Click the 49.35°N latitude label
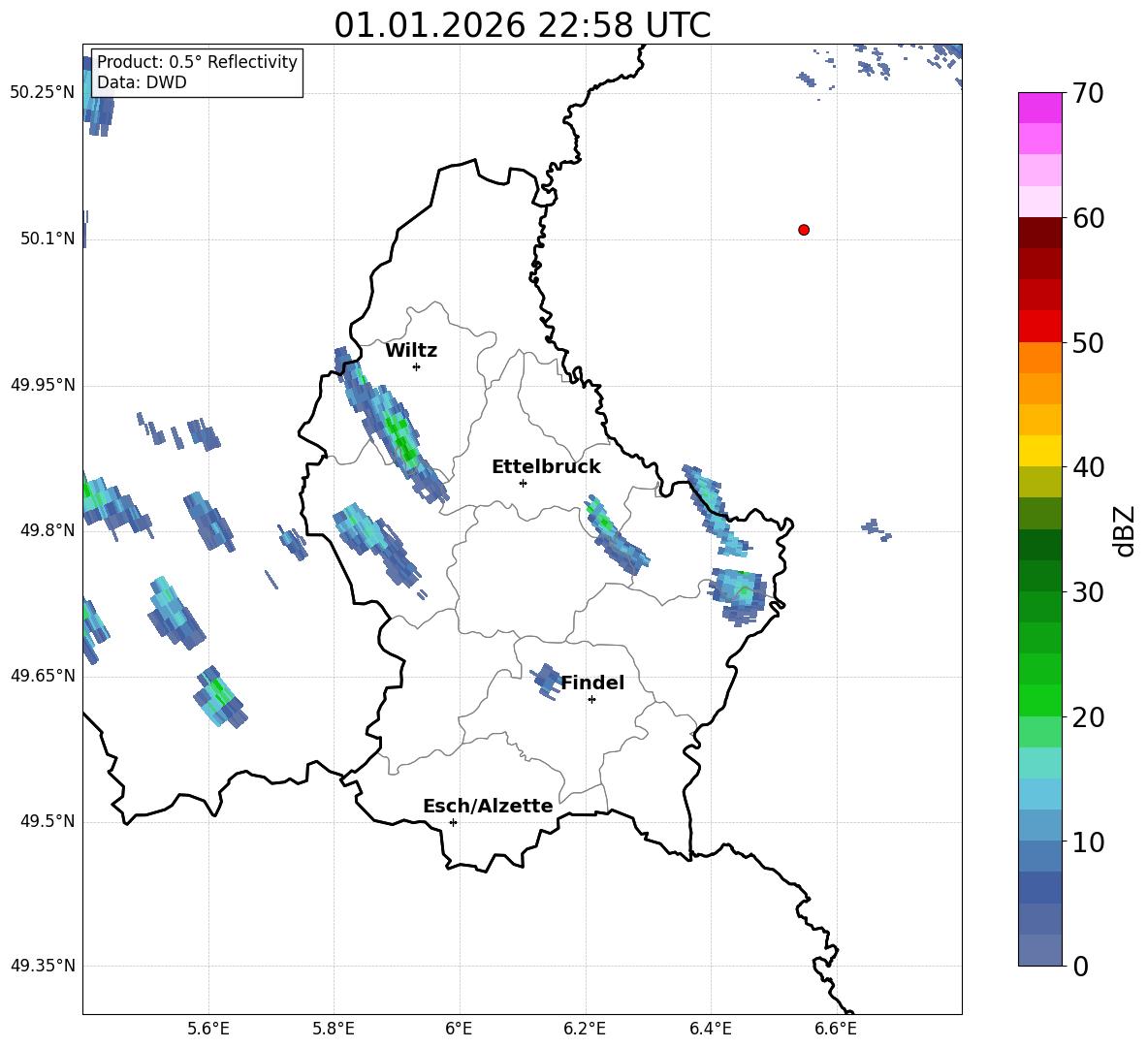 (43, 966)
